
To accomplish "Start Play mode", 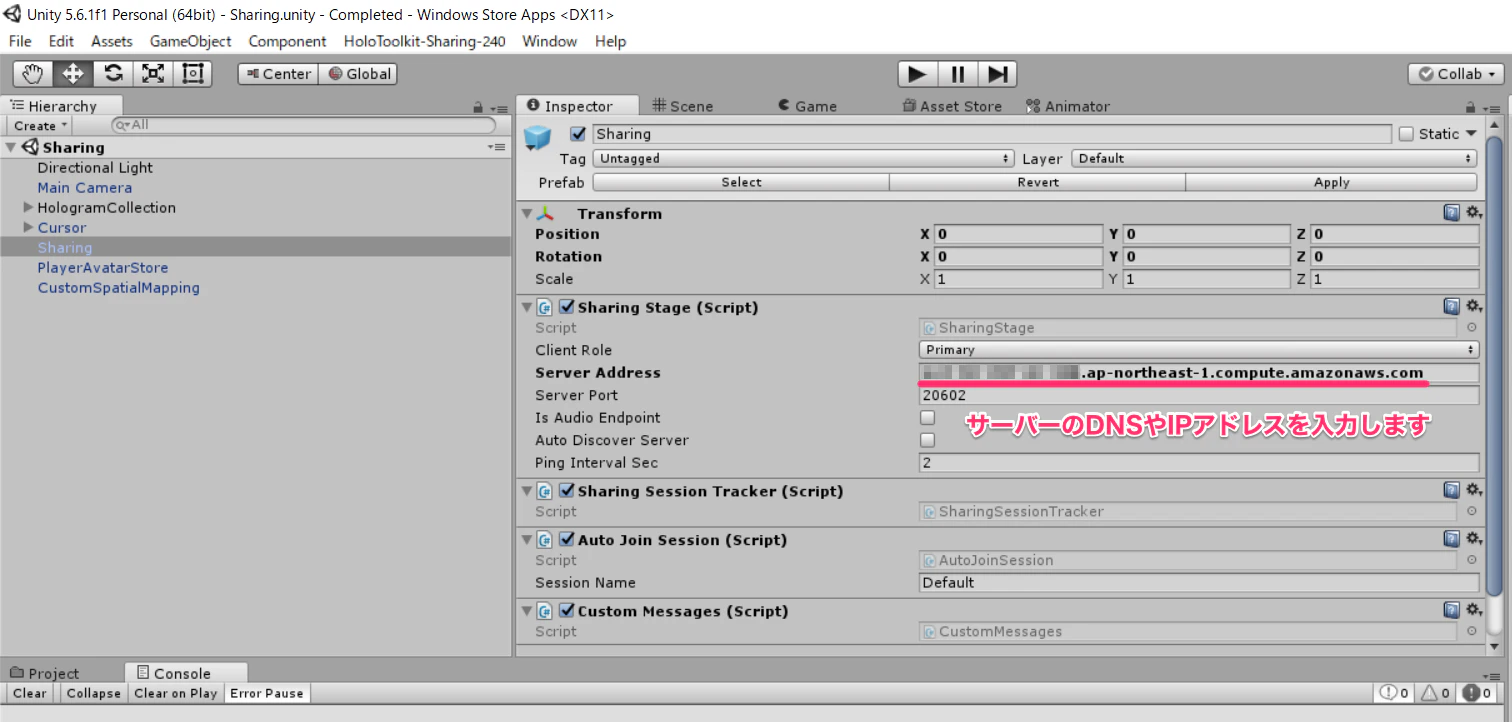I will tap(917, 74).
